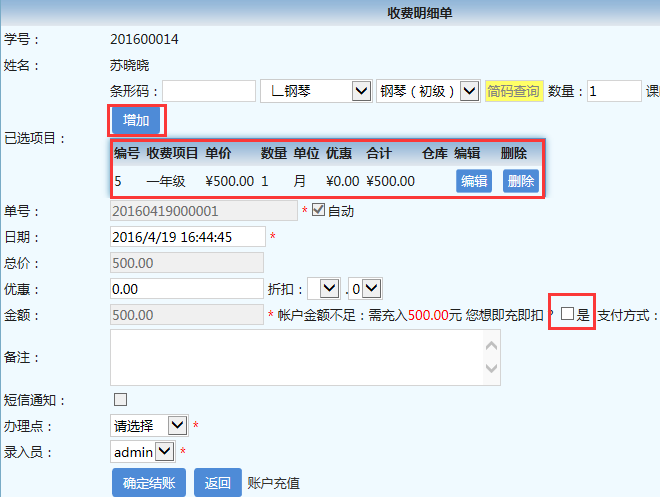Click the 条形码 barcode input field
Viewport: 660px width, 497px height.
pyautogui.click(x=209, y=91)
